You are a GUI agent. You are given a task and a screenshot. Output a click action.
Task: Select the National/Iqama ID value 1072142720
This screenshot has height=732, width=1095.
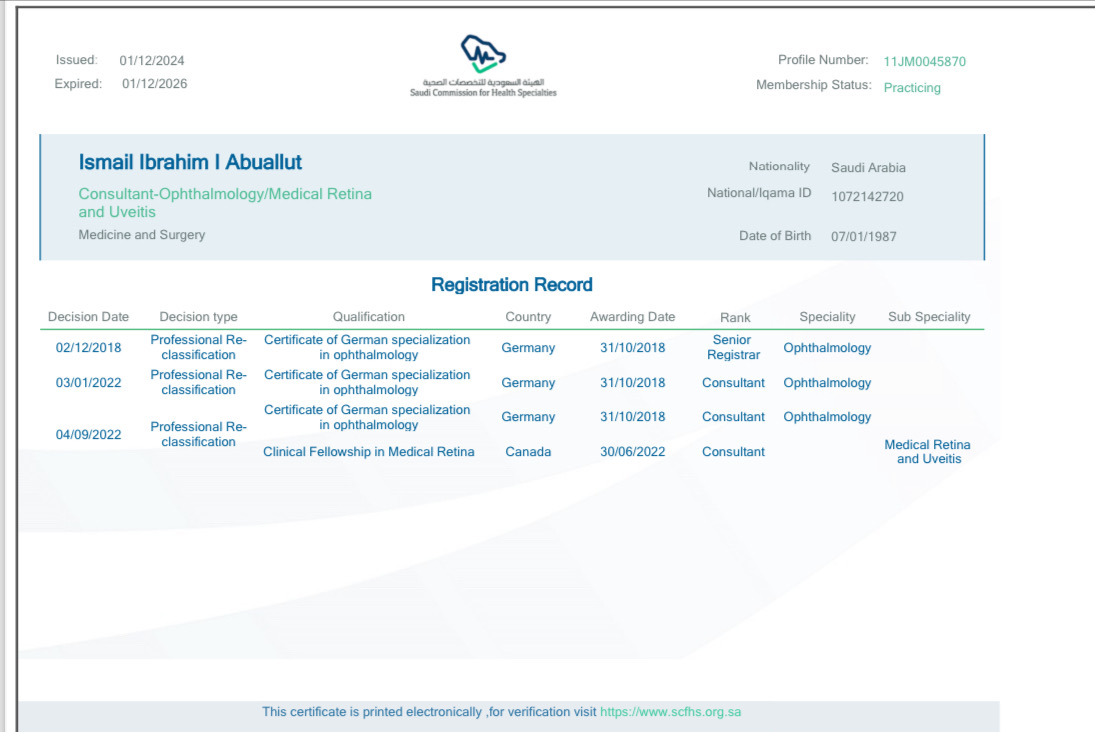pos(867,197)
